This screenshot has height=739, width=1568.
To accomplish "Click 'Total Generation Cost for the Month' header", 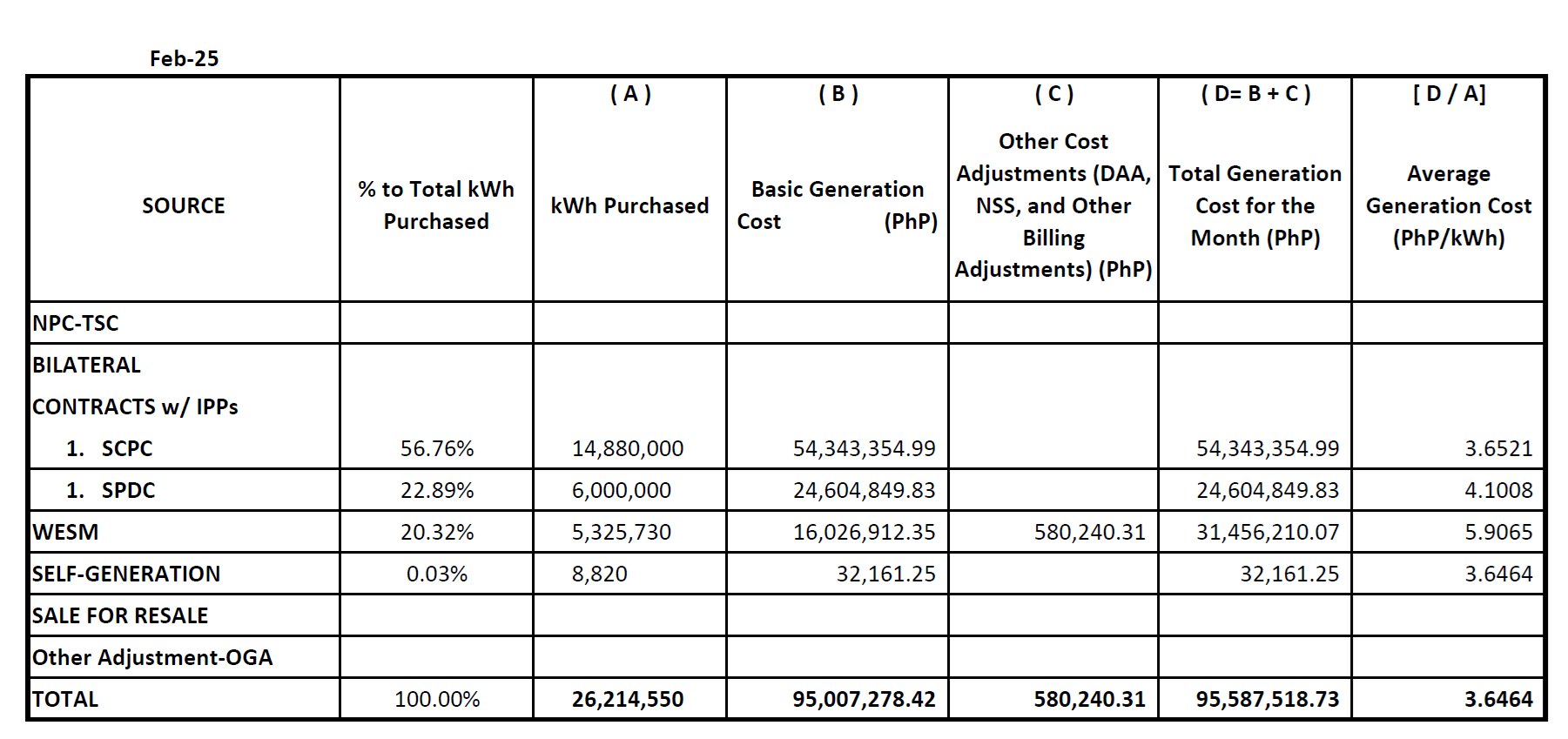I will click(1255, 205).
